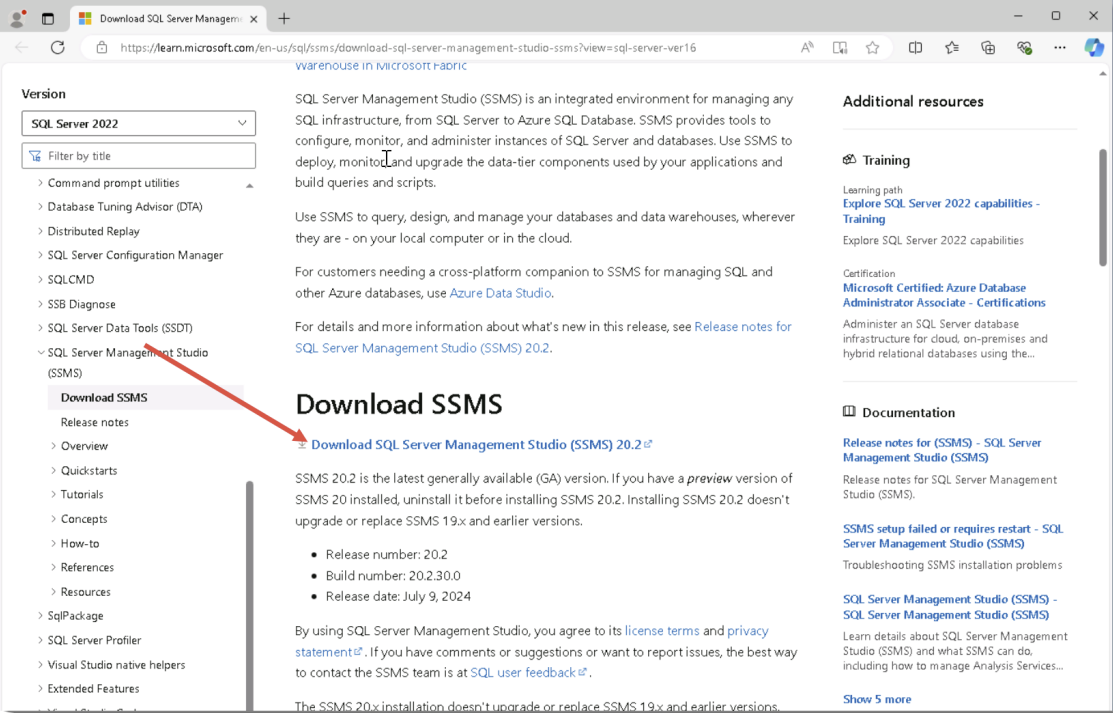Click the browser address bar URL
The width and height of the screenshot is (1113, 713).
tap(407, 48)
